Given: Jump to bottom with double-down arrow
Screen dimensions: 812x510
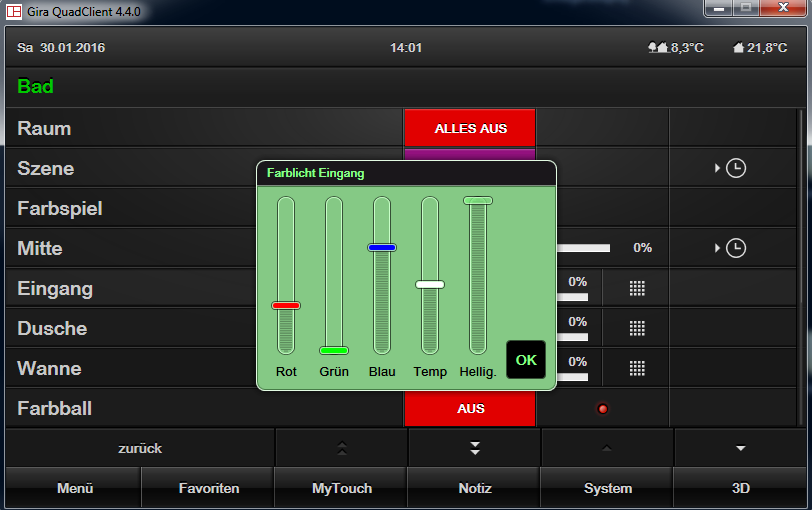Looking at the screenshot, I should (x=475, y=448).
